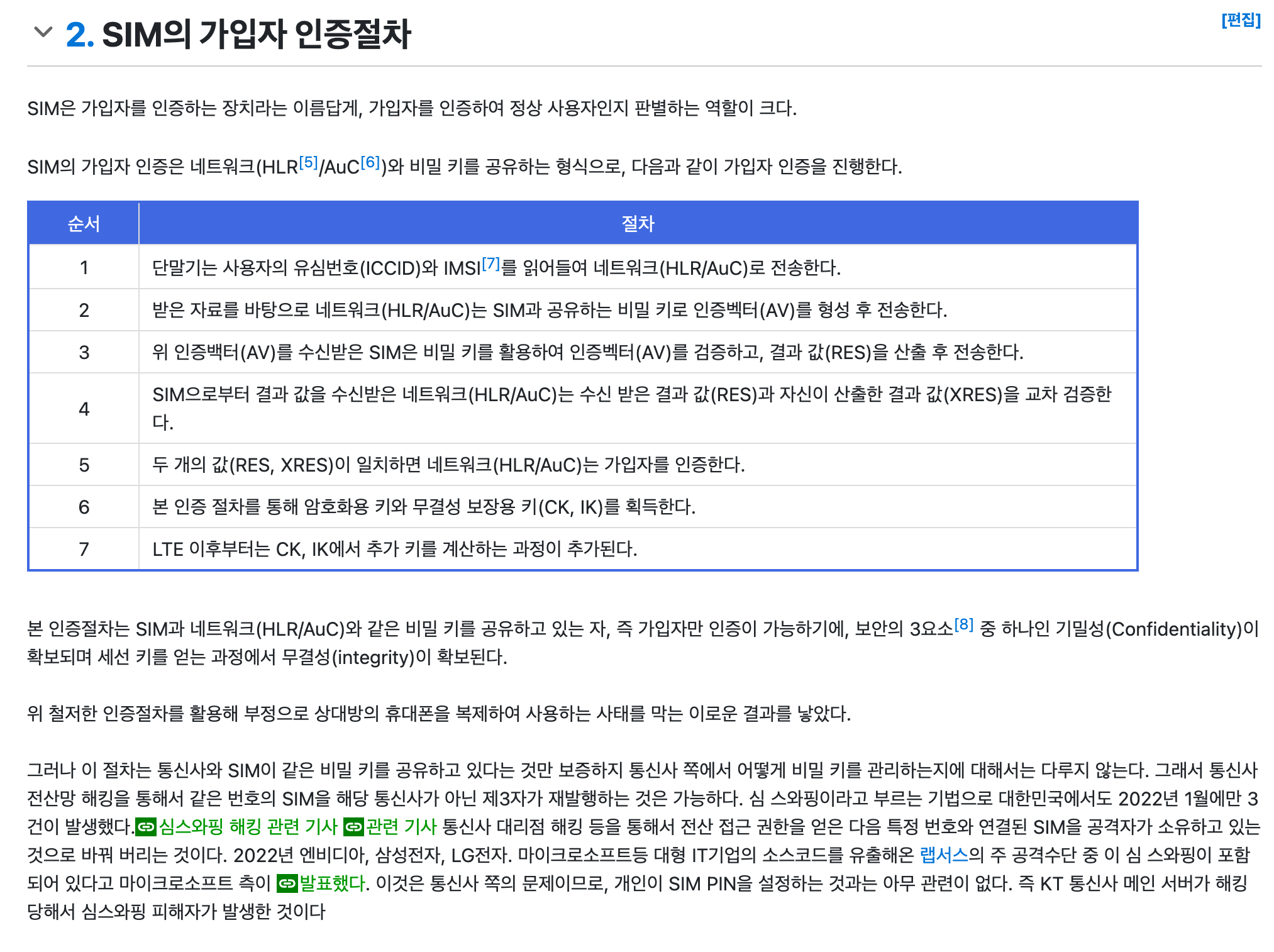The height and width of the screenshot is (952, 1274).
Task: Open footnote [6] after AuC
Action: (x=370, y=162)
